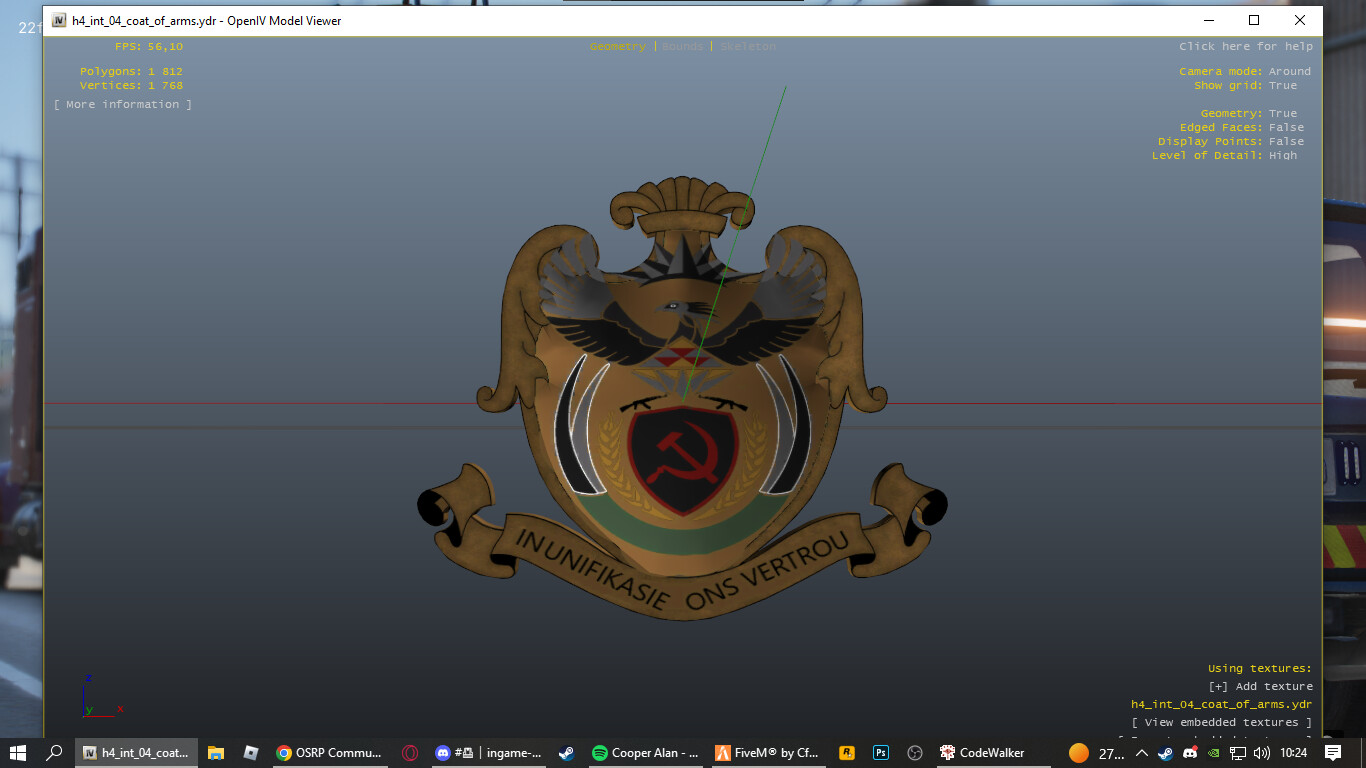The height and width of the screenshot is (768, 1366).
Task: Open 'View embedded textures'
Action: click(x=1221, y=722)
